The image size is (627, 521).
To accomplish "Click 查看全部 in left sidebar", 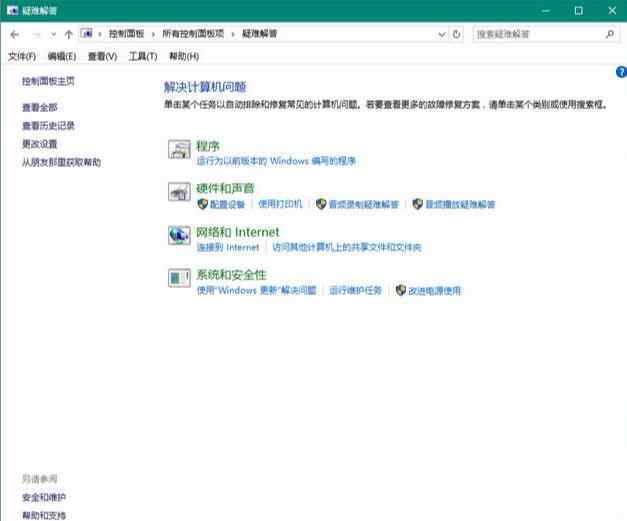I will (40, 108).
